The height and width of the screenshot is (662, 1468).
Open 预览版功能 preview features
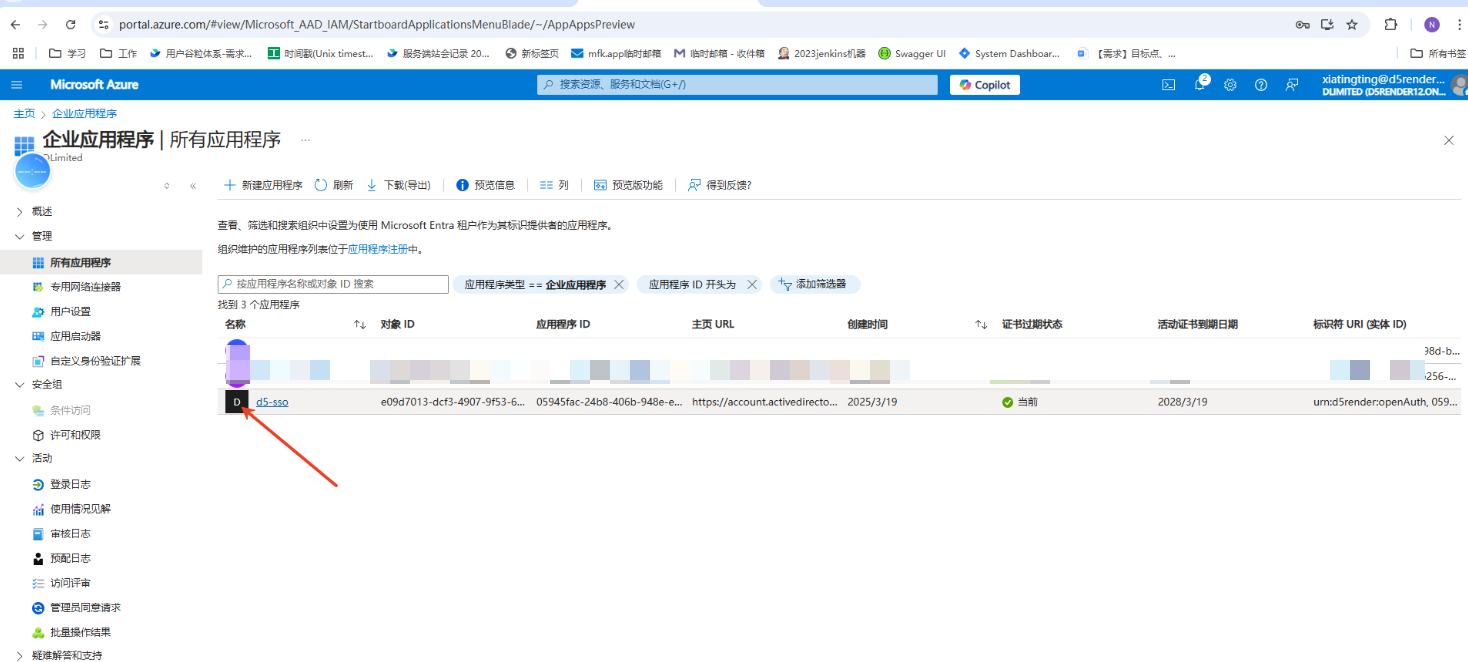[x=628, y=185]
